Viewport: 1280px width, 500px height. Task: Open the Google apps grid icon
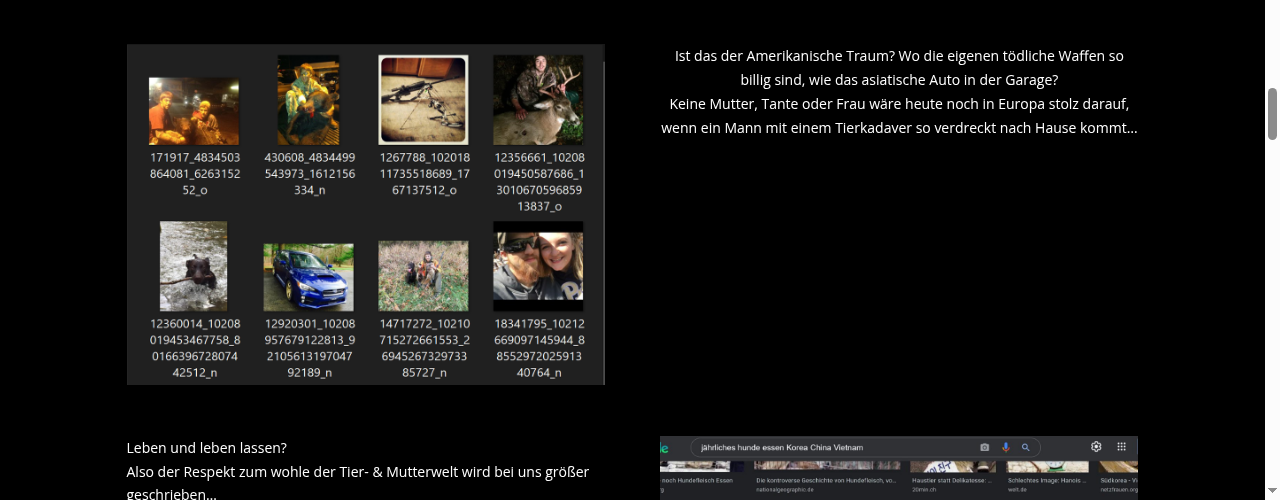[x=1122, y=447]
